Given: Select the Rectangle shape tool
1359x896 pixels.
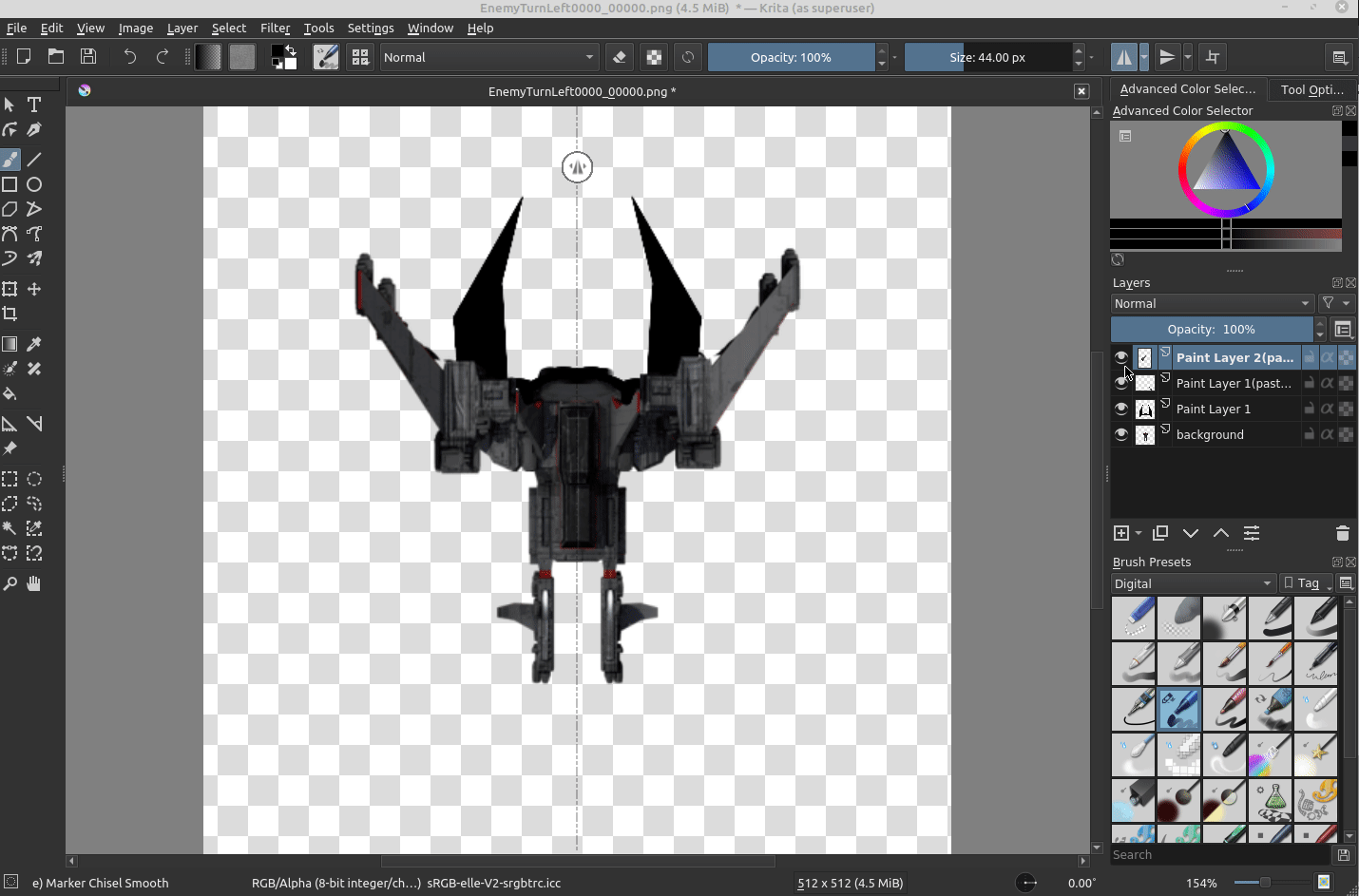Looking at the screenshot, I should tap(10, 184).
